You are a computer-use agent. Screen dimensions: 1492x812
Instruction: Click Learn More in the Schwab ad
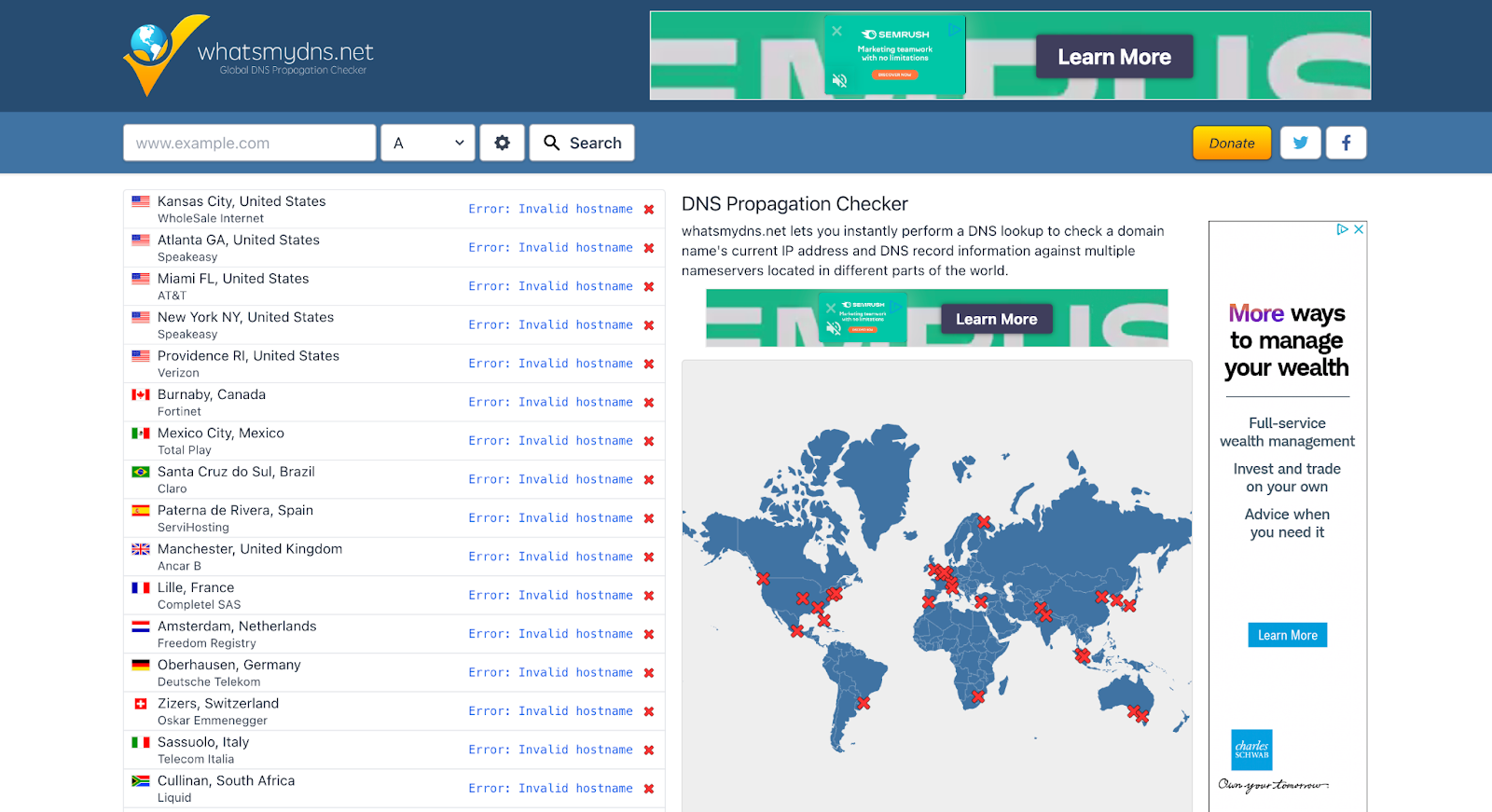(x=1287, y=635)
